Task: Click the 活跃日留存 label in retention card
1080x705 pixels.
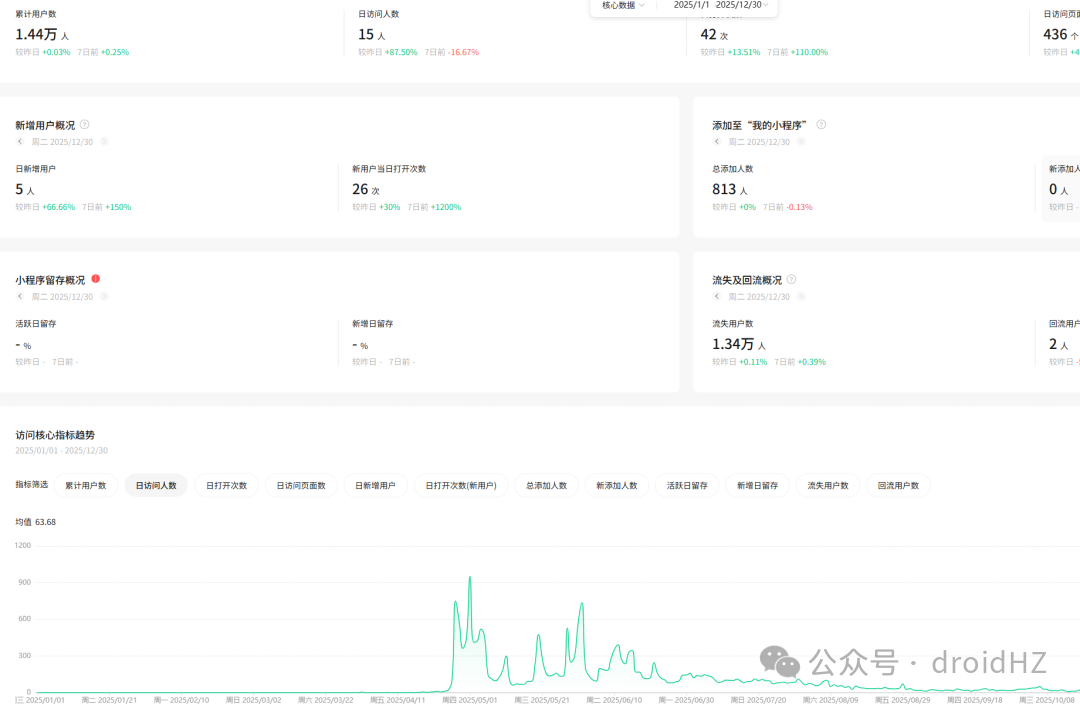Action: tap(36, 324)
